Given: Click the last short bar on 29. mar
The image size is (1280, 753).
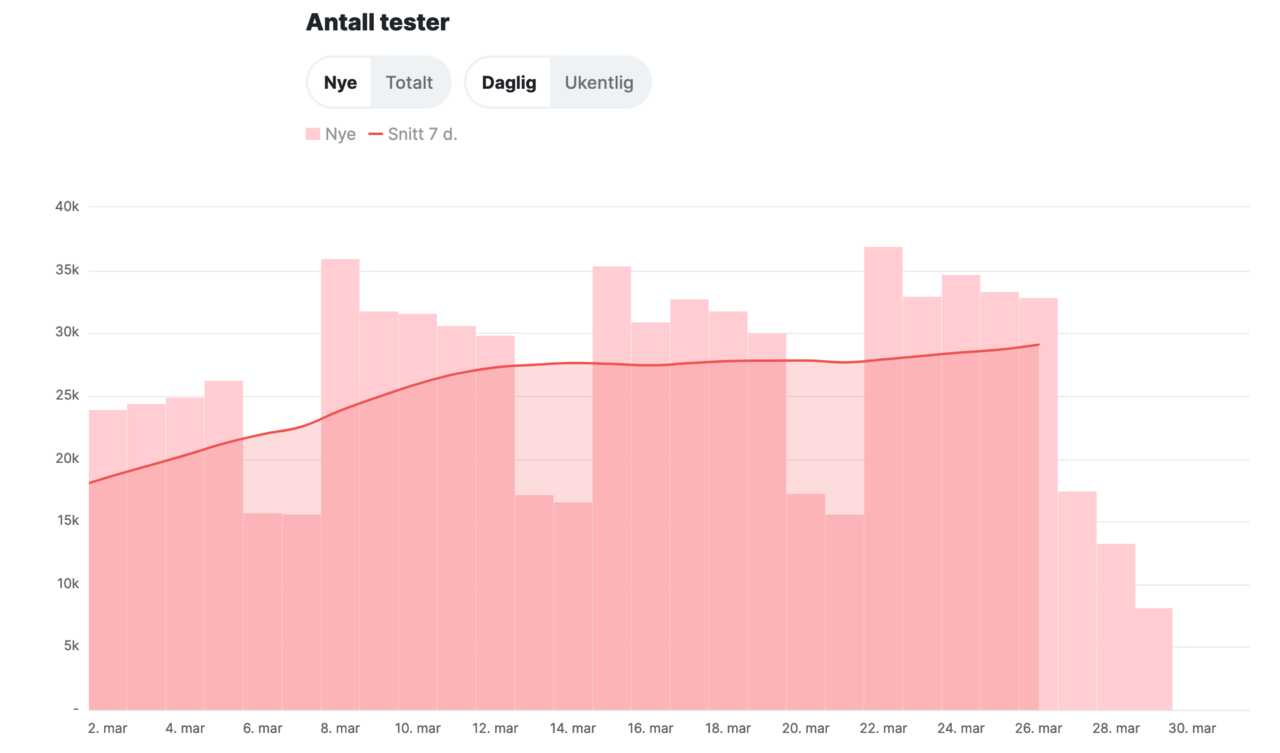Looking at the screenshot, I should pyautogui.click(x=1153, y=660).
